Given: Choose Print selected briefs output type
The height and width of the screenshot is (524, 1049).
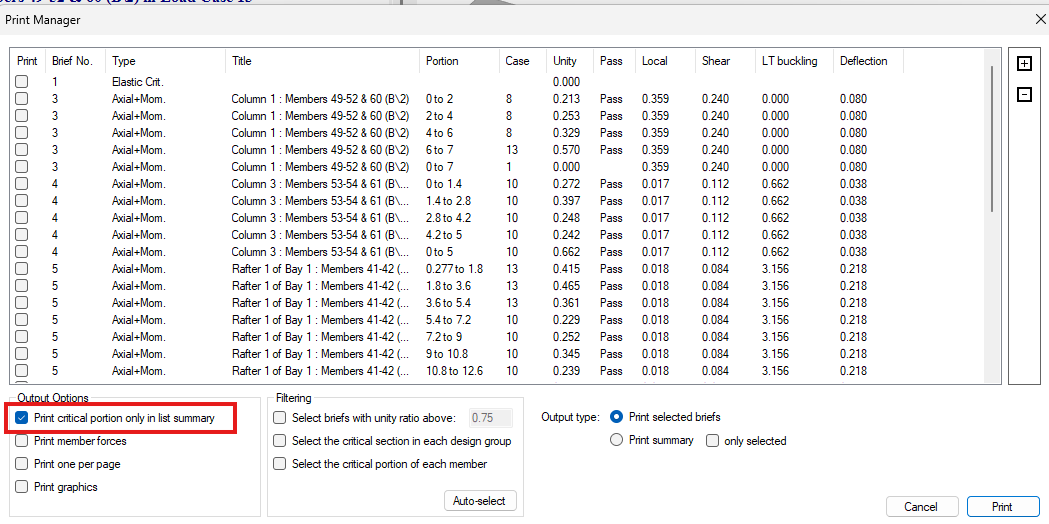Looking at the screenshot, I should tap(617, 417).
